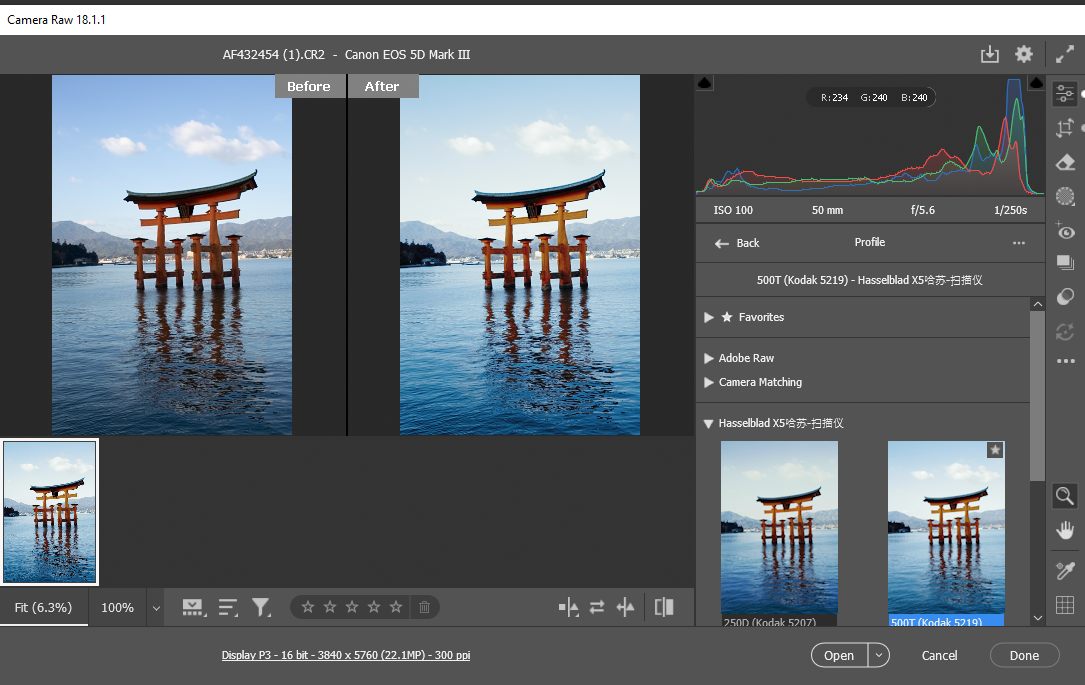1085x685 pixels.
Task: Toggle highlight clipping warning in histogram
Action: pyautogui.click(x=1037, y=83)
